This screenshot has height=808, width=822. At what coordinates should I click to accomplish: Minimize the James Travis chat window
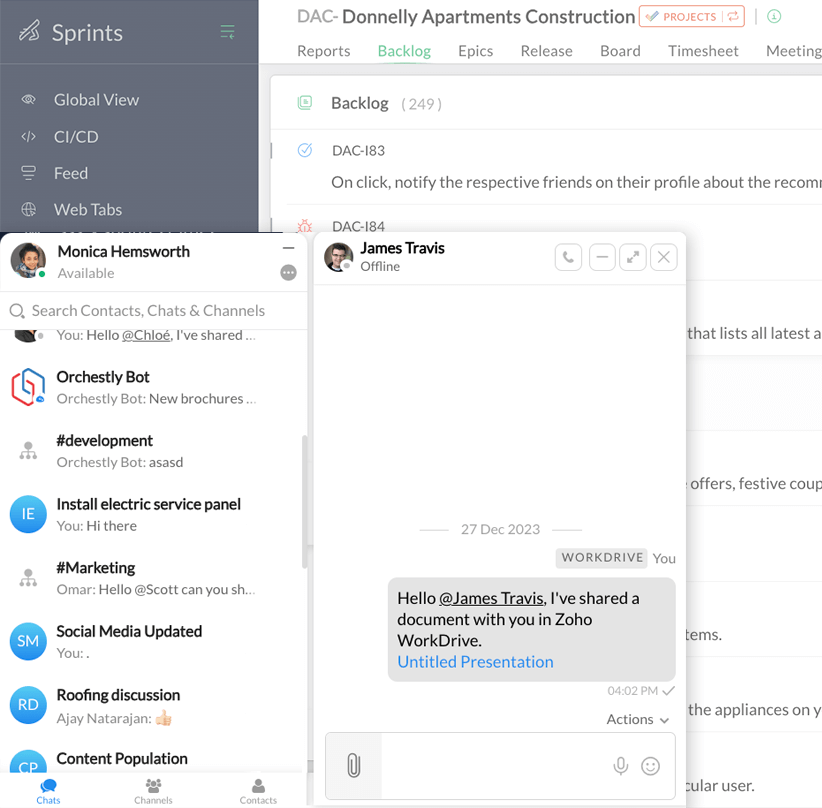(x=602, y=257)
